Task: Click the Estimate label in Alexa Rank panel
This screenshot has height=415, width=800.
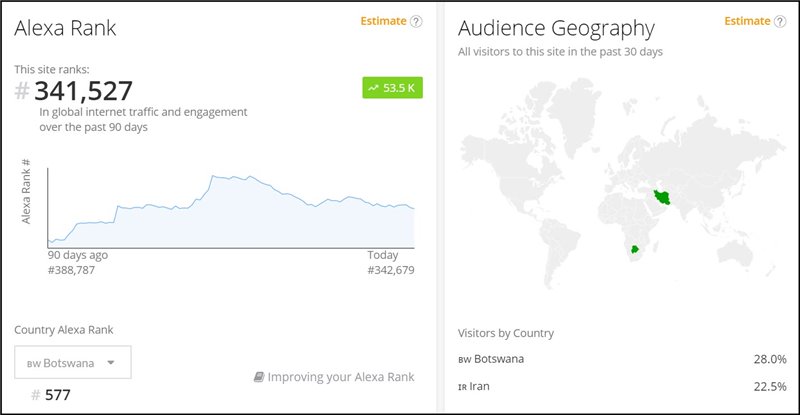Action: point(383,21)
